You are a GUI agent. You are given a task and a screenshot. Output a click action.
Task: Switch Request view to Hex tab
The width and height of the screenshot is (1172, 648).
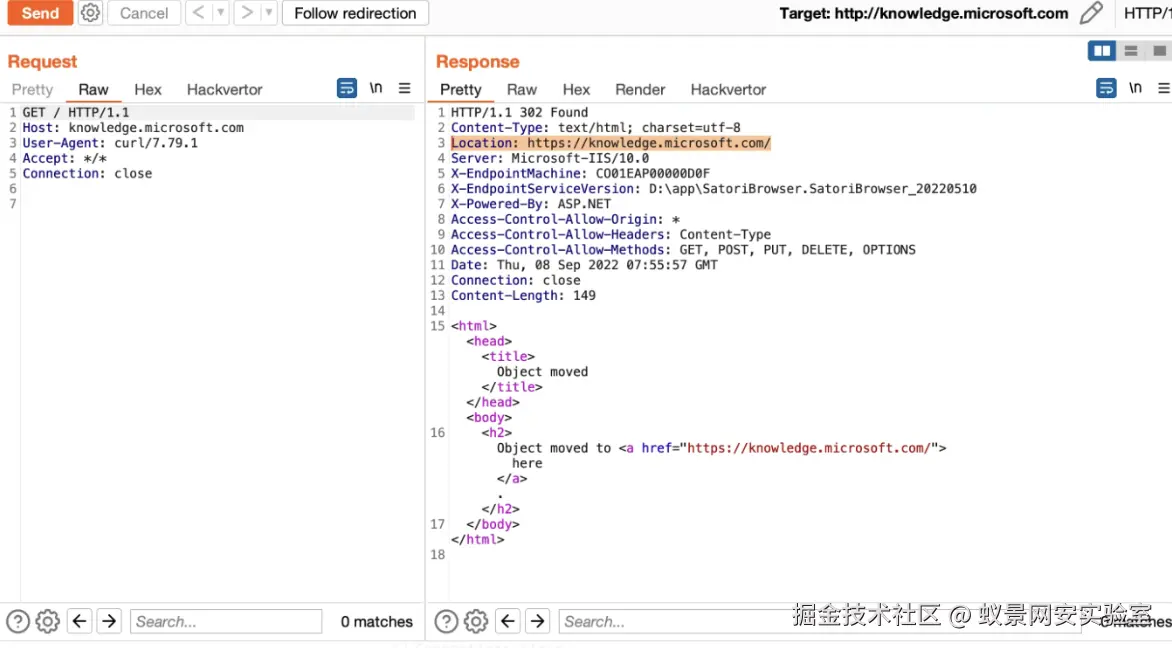148,89
